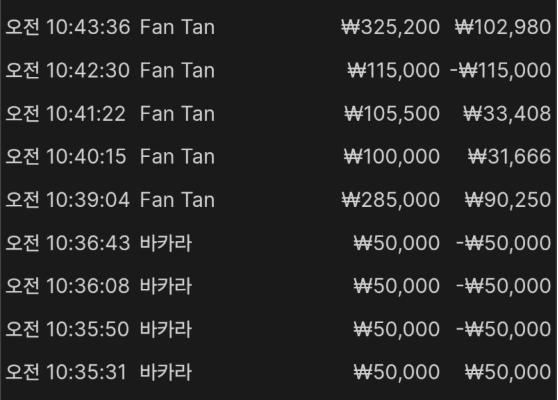
Task: Select the 10:41:22 Fan Tan row
Action: [279, 114]
